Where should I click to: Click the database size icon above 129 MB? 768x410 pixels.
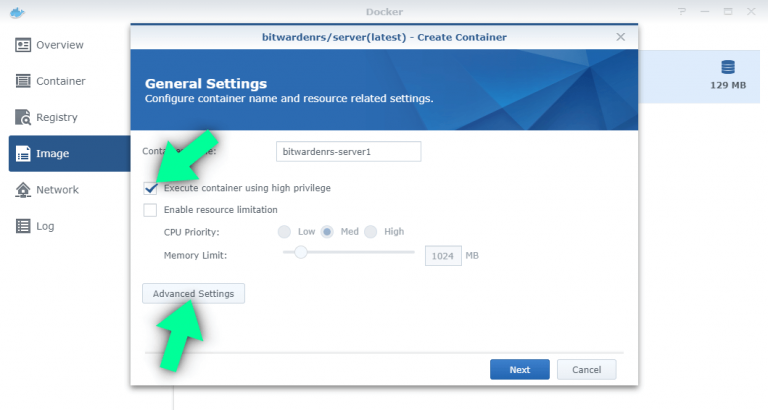point(728,67)
